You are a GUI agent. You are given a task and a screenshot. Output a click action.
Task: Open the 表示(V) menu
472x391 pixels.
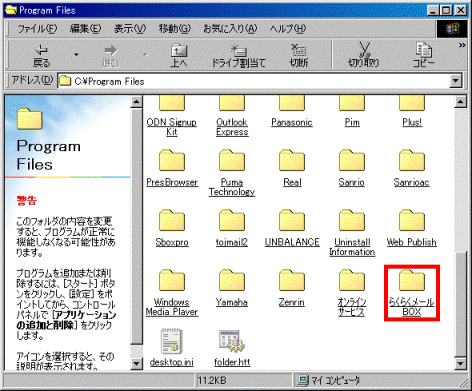[130, 29]
